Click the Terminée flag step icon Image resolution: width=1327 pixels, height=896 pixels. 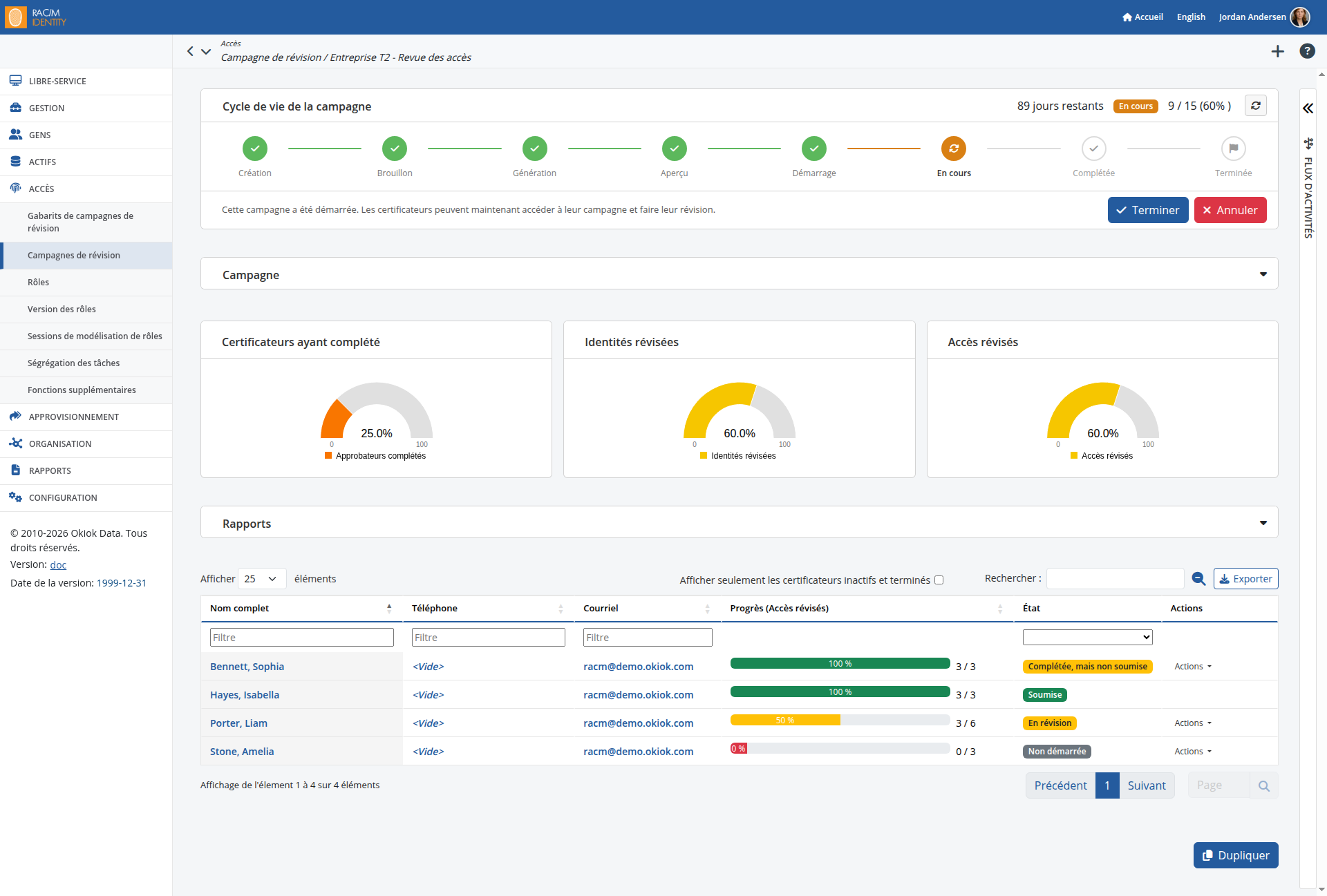(1233, 149)
